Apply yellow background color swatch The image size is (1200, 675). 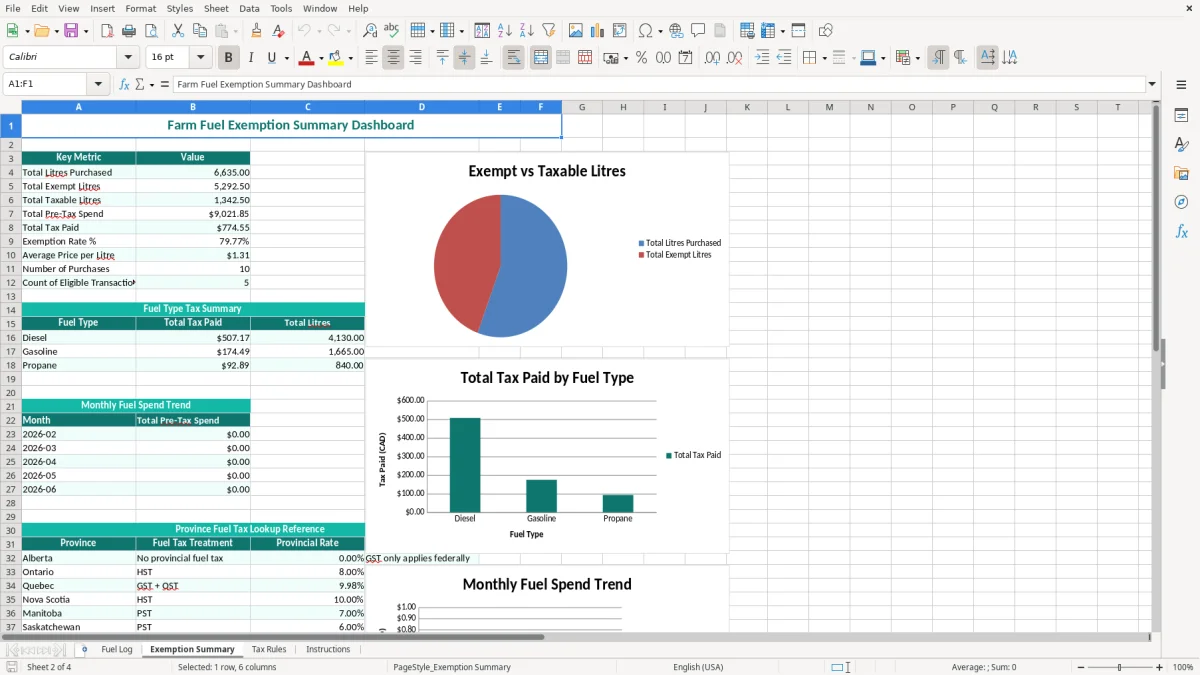pos(337,58)
